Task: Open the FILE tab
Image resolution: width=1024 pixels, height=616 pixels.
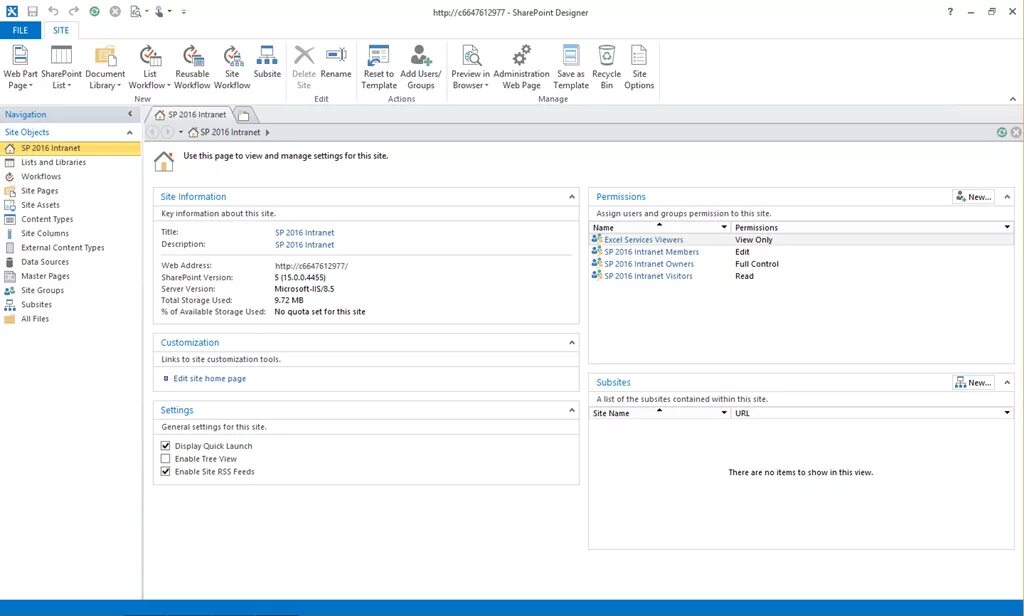Action: (x=20, y=30)
